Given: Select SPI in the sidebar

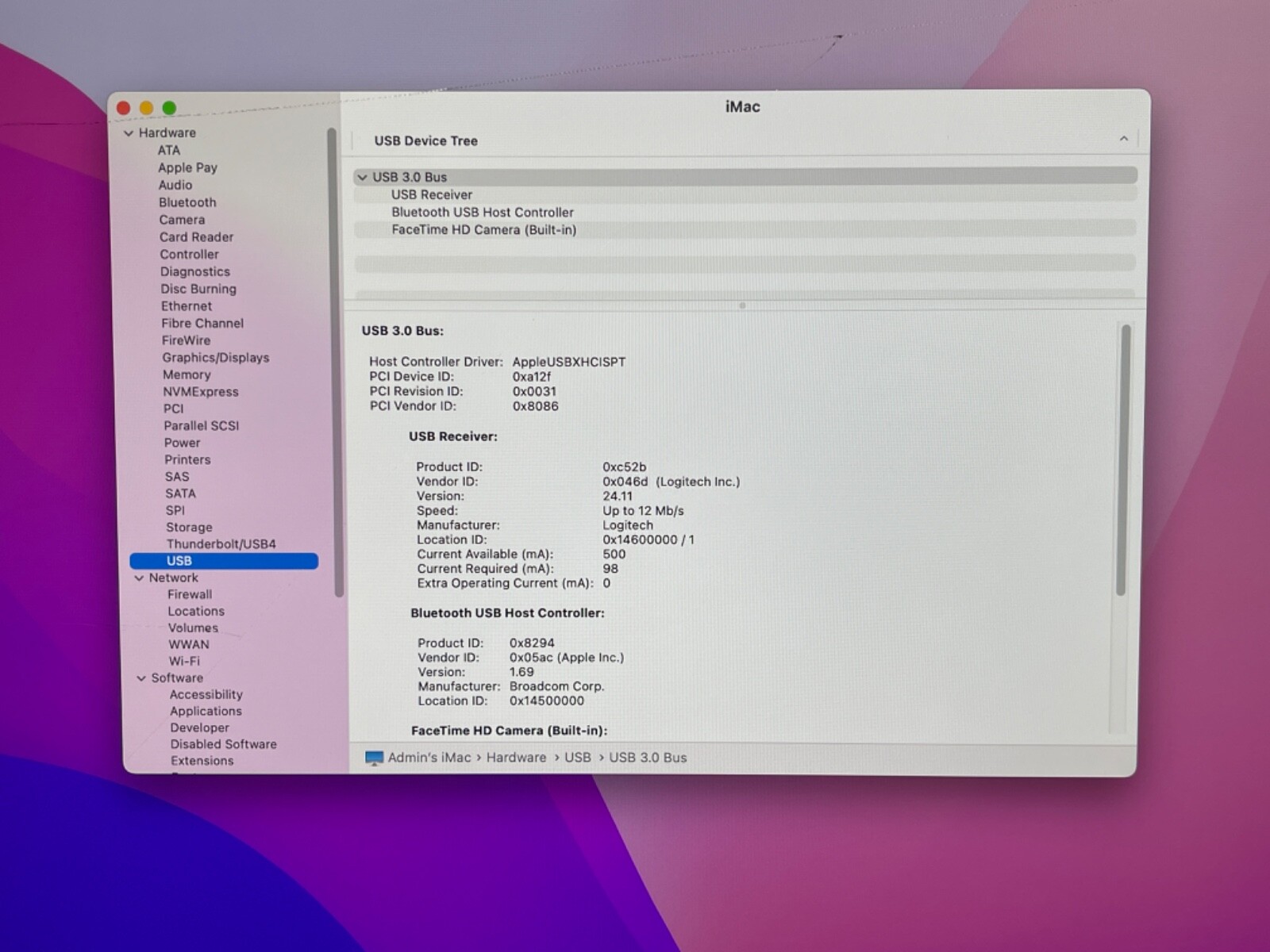Looking at the screenshot, I should click(x=175, y=510).
